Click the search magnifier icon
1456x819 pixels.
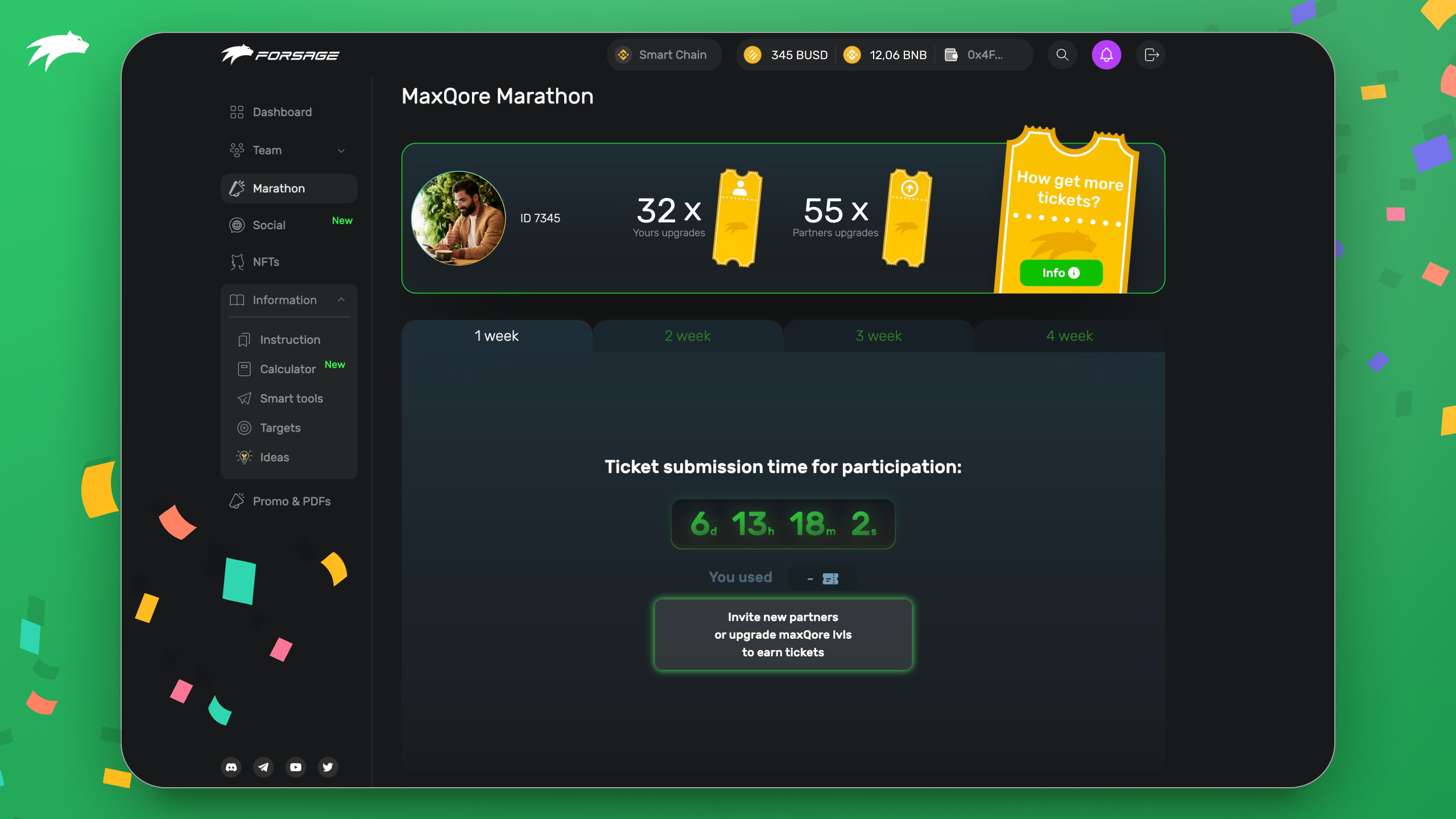point(1062,55)
